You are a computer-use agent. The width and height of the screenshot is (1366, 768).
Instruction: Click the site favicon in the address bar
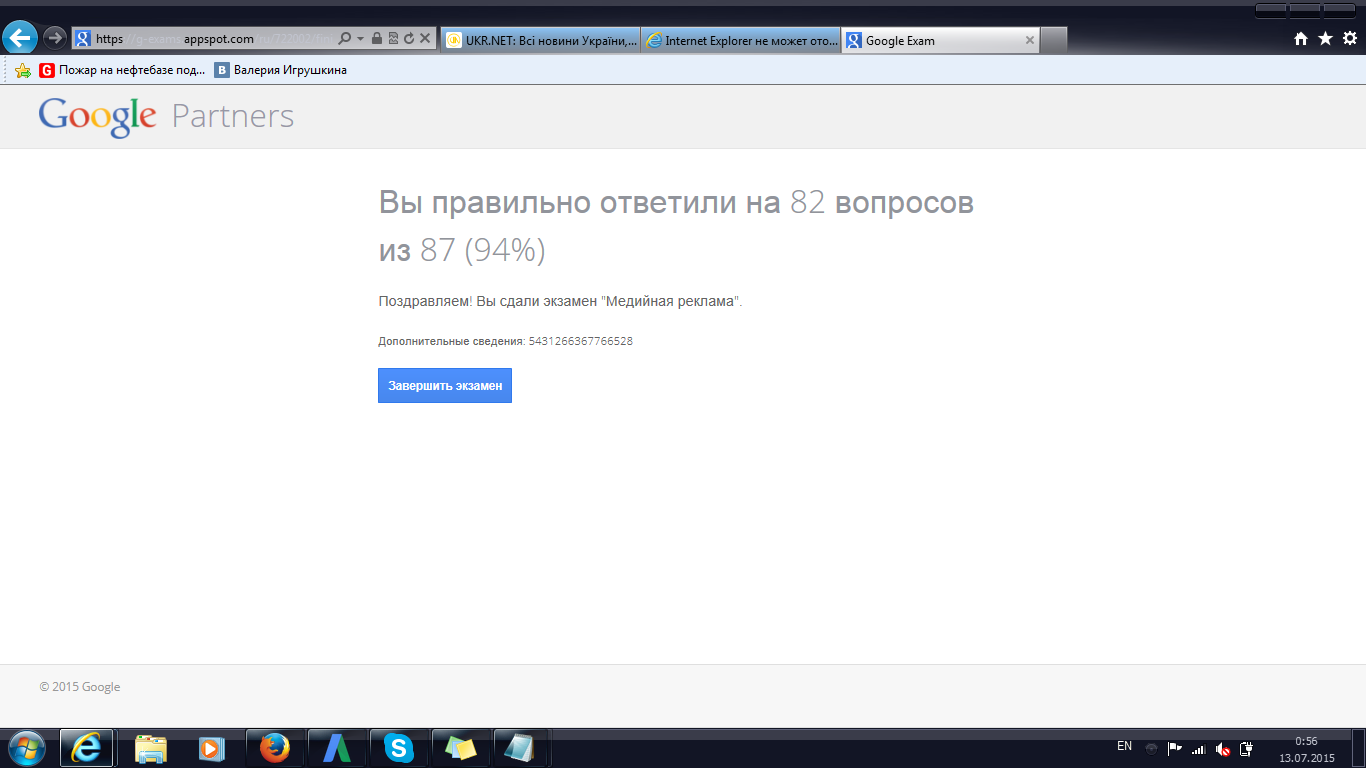[x=83, y=39]
